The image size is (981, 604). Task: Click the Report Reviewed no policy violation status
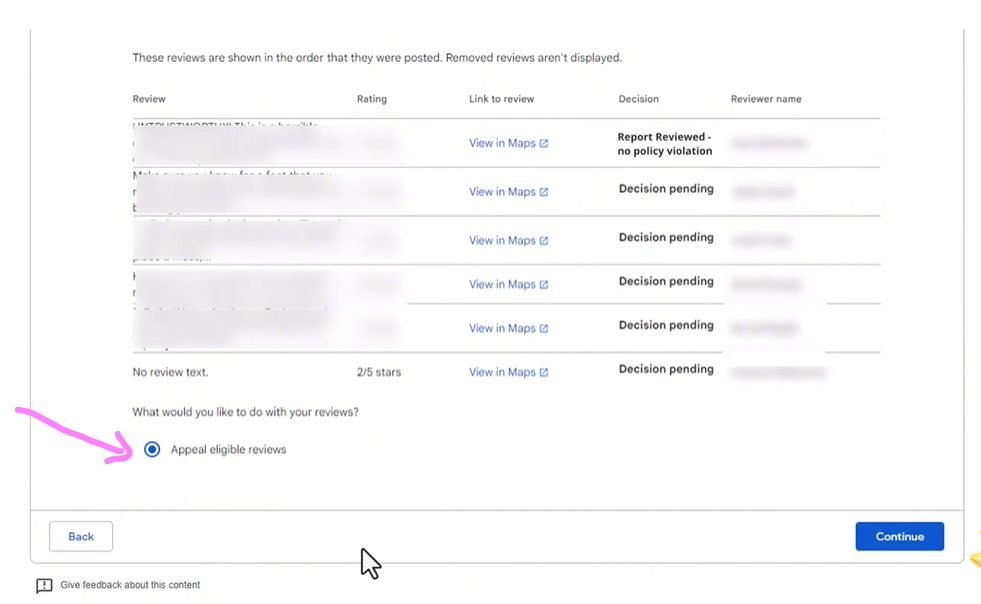[665, 144]
